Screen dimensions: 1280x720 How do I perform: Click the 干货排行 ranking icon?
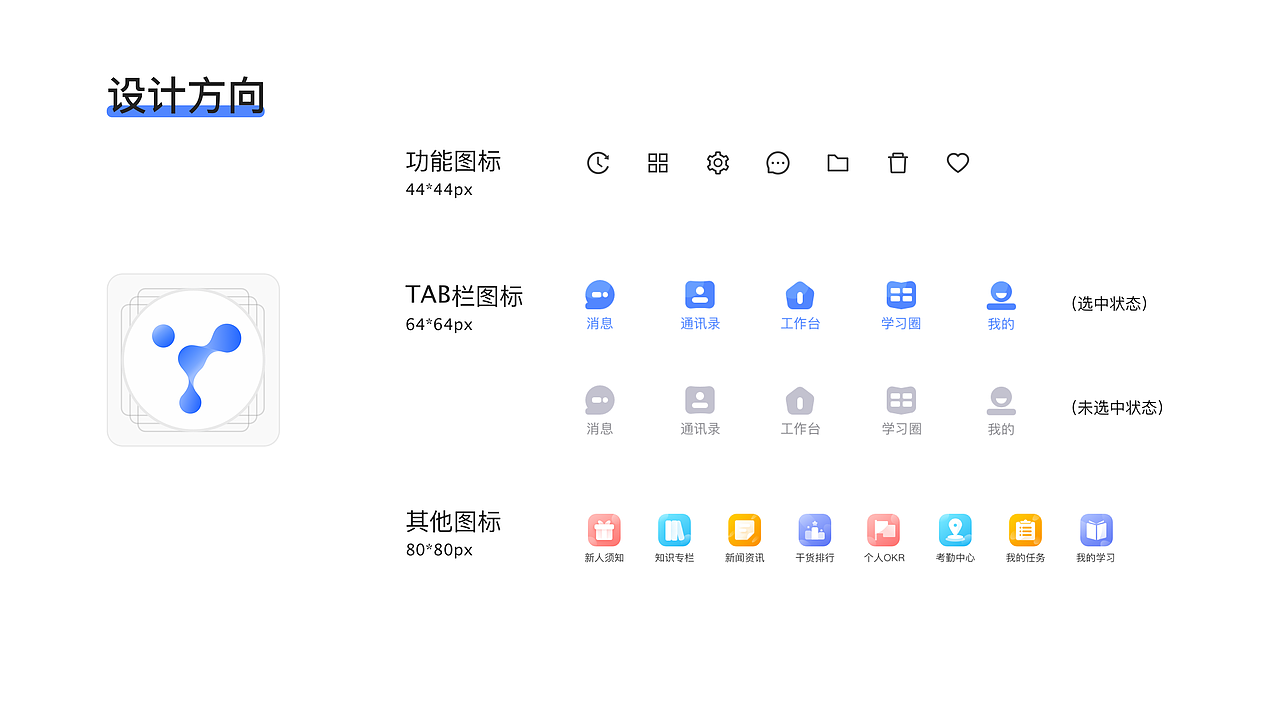814,530
